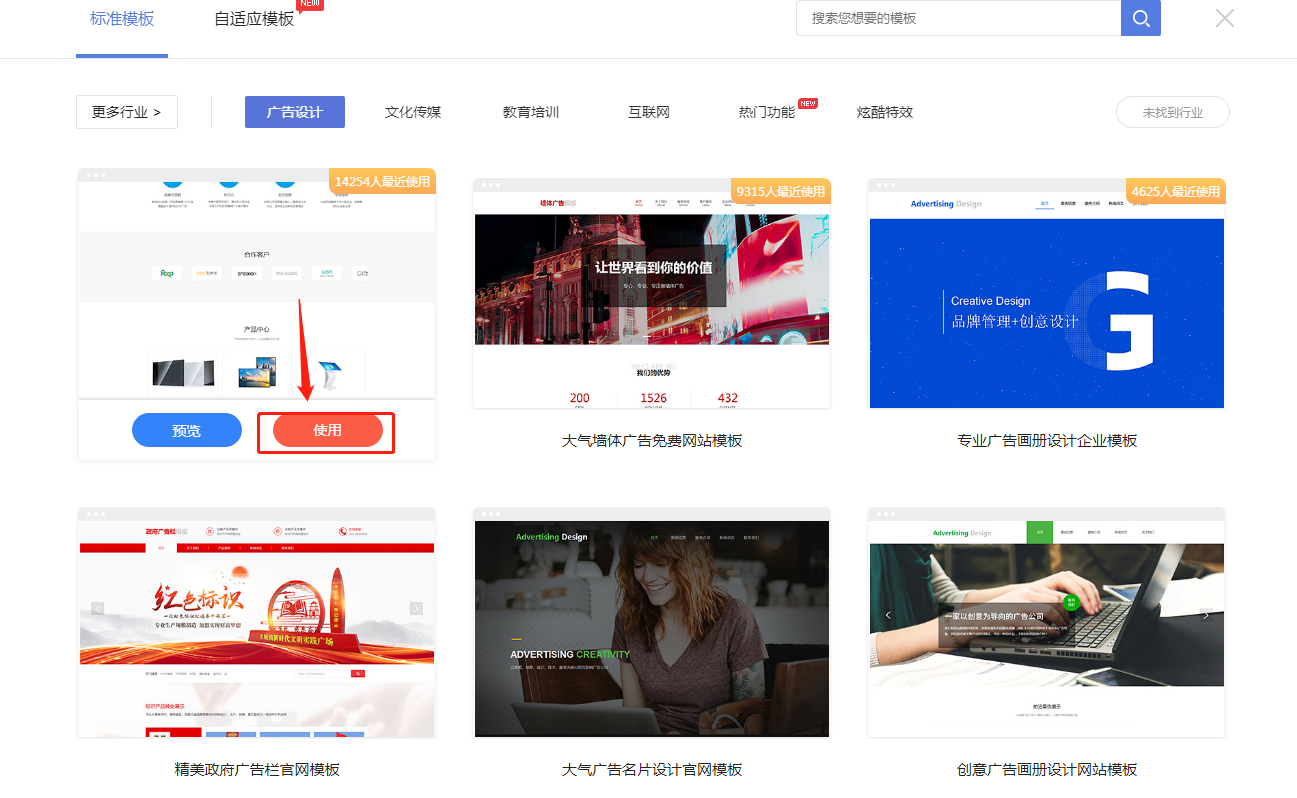The height and width of the screenshot is (798, 1297).
Task: Close the template picker dialog
Action: pos(1225,18)
